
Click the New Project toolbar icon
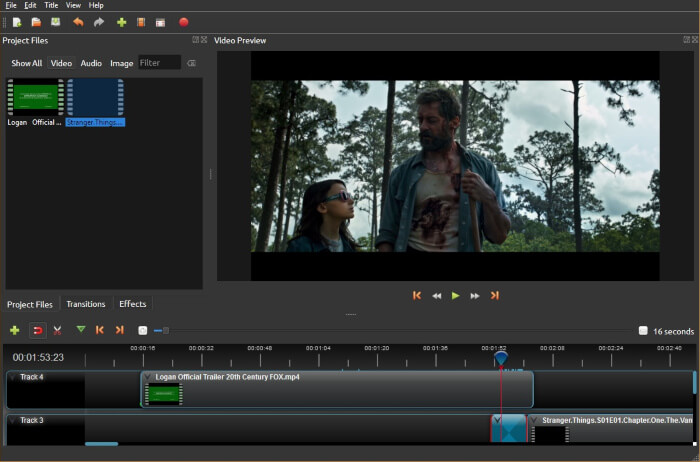[17, 22]
